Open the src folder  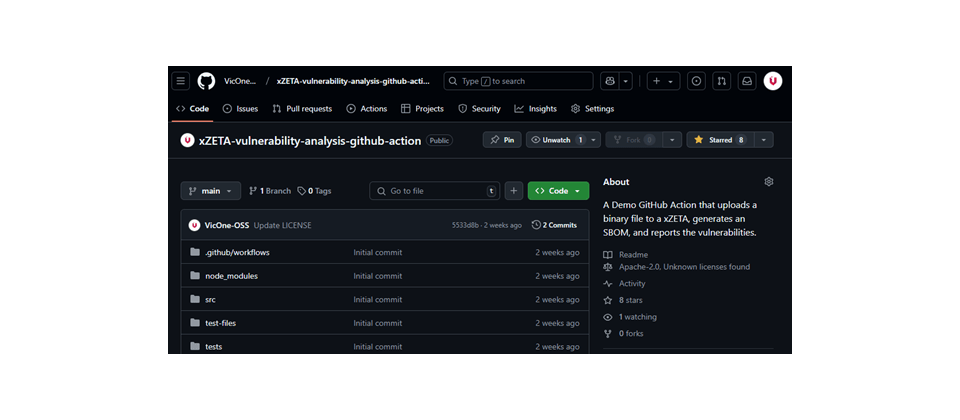point(210,299)
